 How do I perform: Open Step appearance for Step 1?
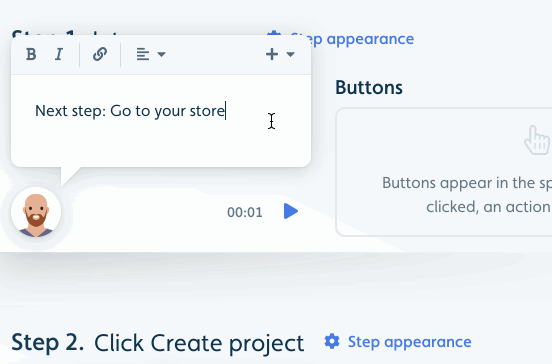(x=352, y=39)
